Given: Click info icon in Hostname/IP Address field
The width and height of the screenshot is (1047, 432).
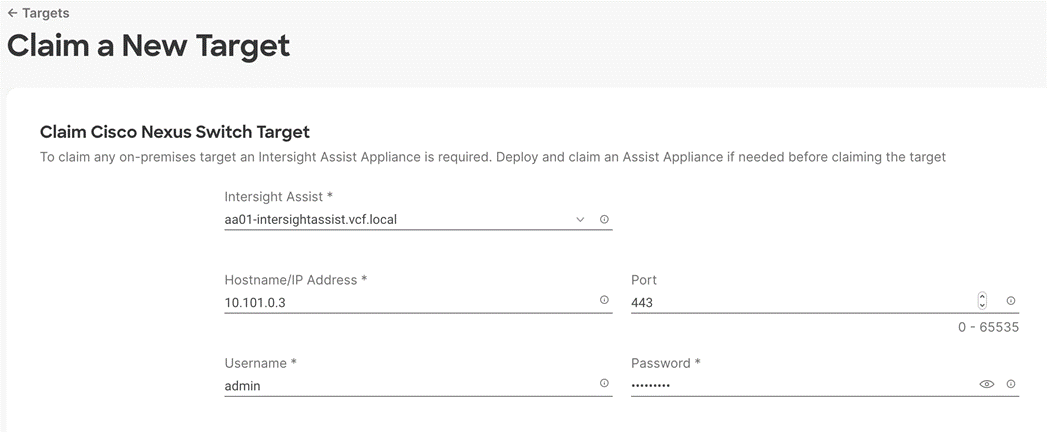Looking at the screenshot, I should [x=604, y=300].
